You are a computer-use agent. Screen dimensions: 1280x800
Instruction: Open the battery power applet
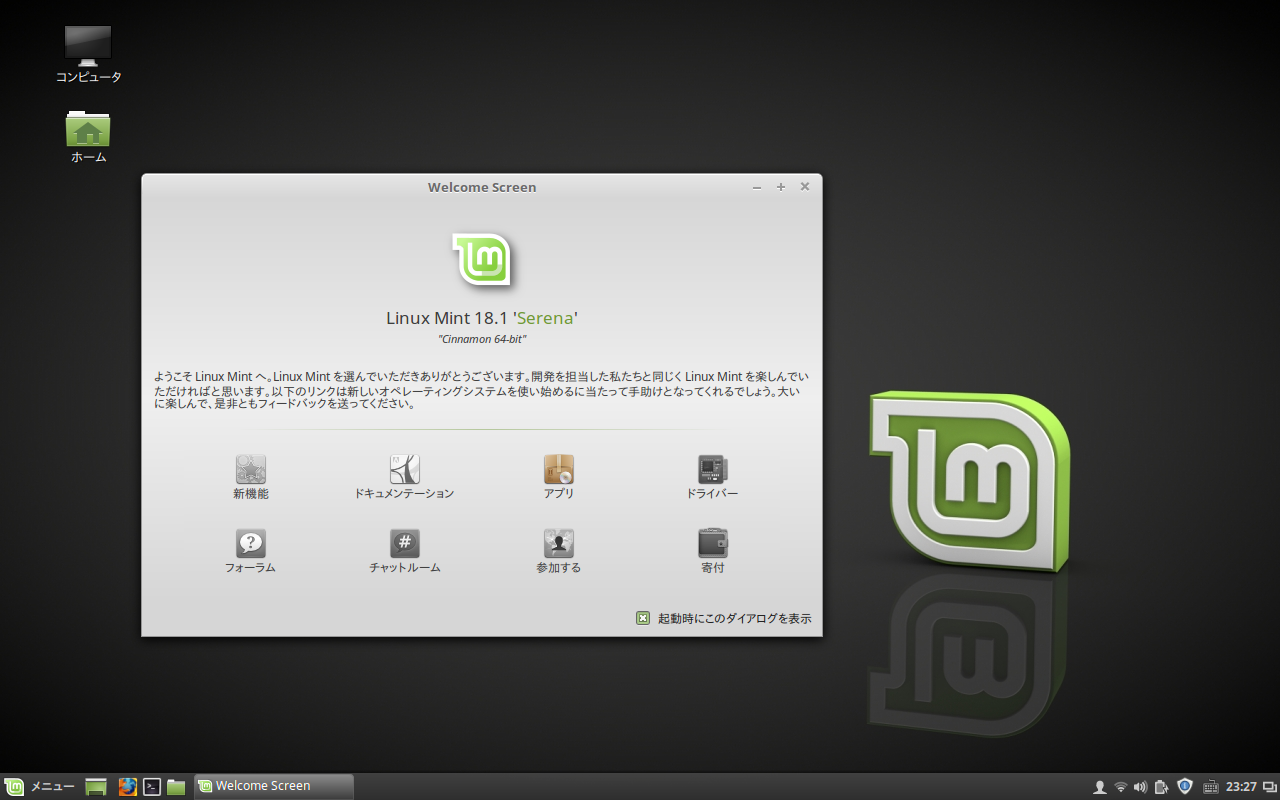[x=1161, y=787]
